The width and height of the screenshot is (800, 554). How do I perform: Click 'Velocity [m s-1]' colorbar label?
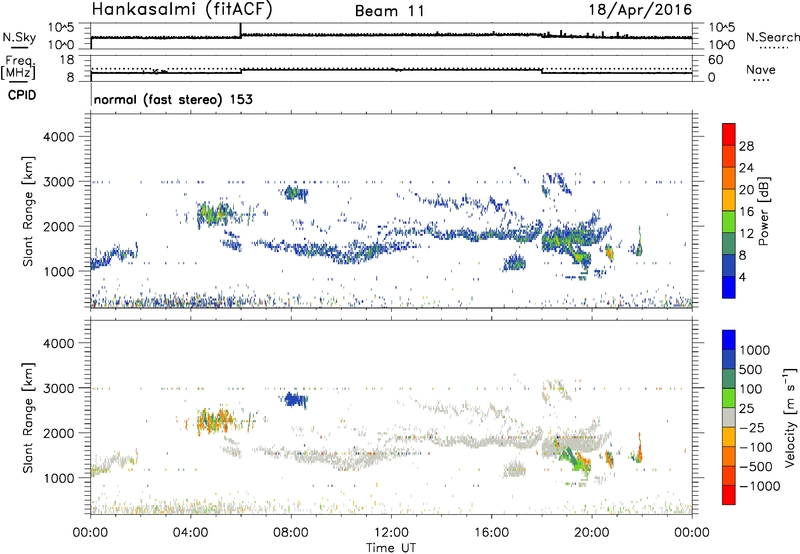coord(790,417)
